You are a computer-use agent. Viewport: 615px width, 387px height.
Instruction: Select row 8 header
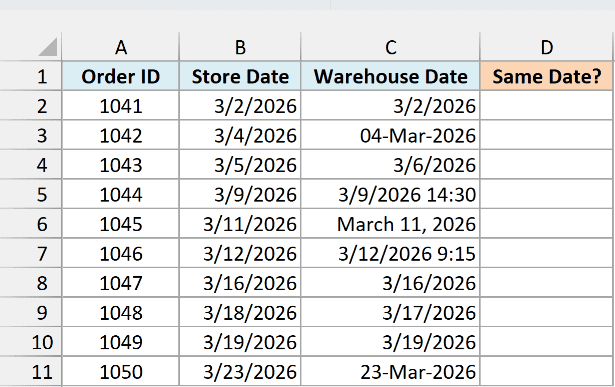click(31, 283)
